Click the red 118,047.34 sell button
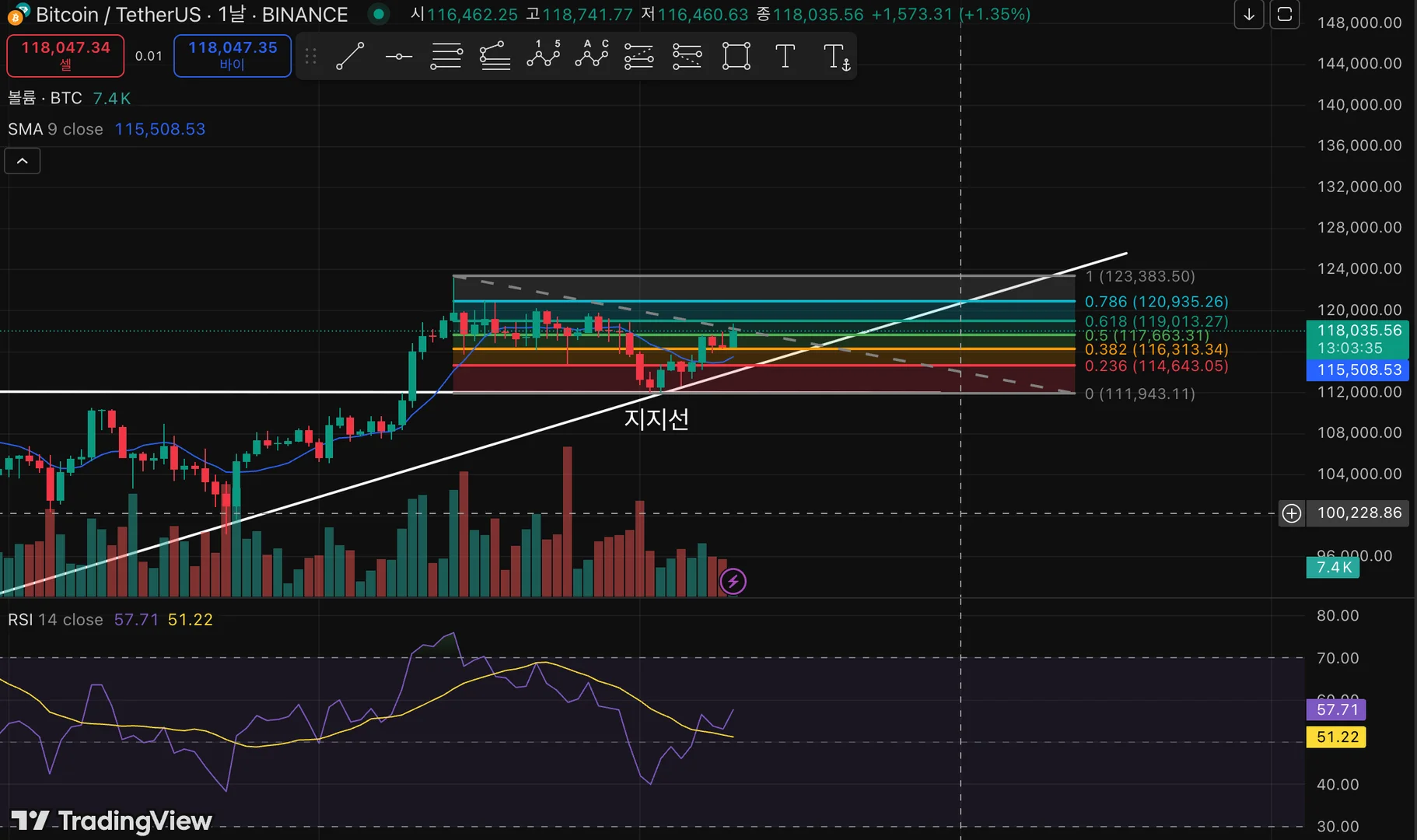The width and height of the screenshot is (1417, 840). point(65,56)
